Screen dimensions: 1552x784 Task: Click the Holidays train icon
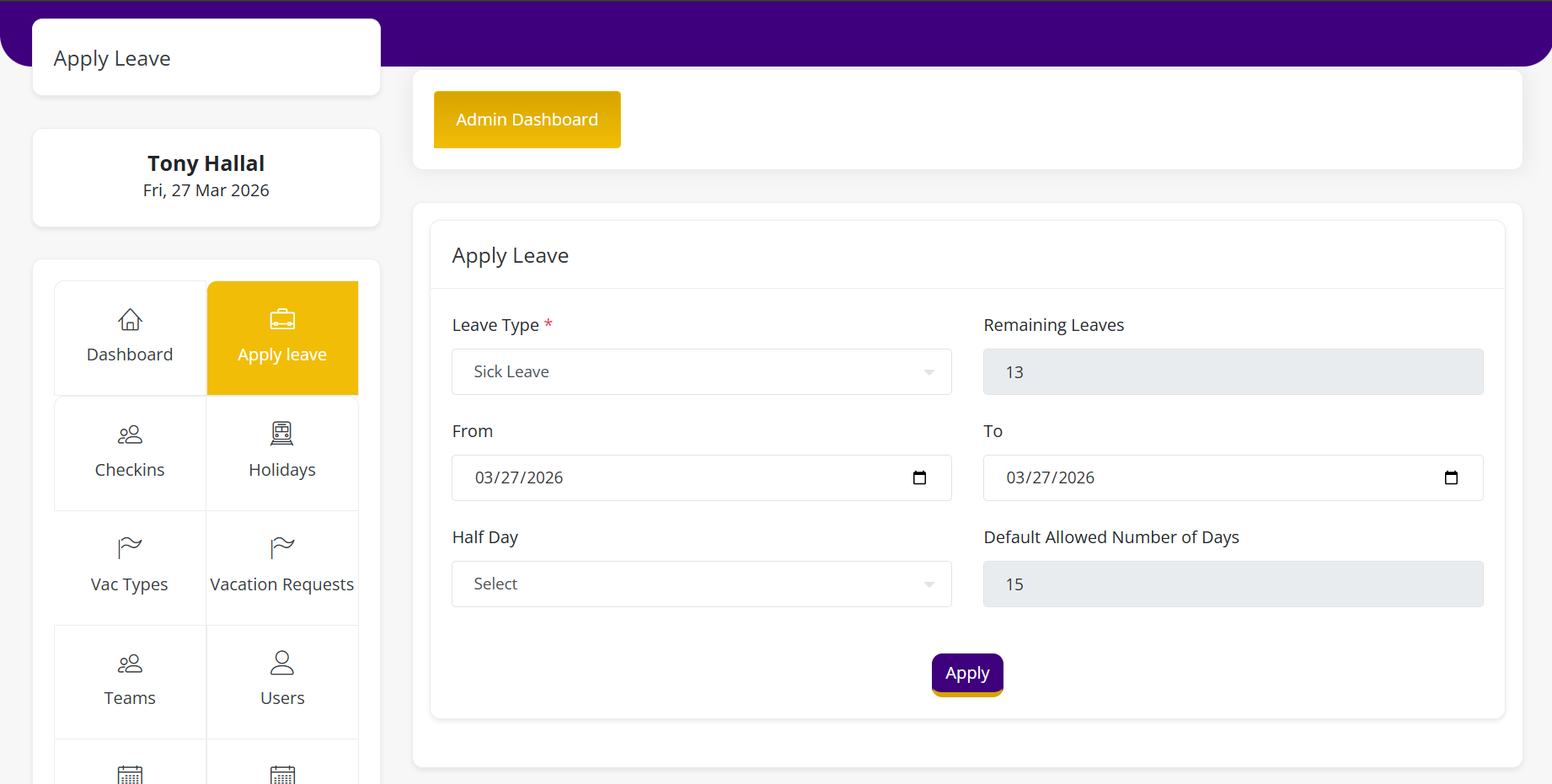[282, 434]
